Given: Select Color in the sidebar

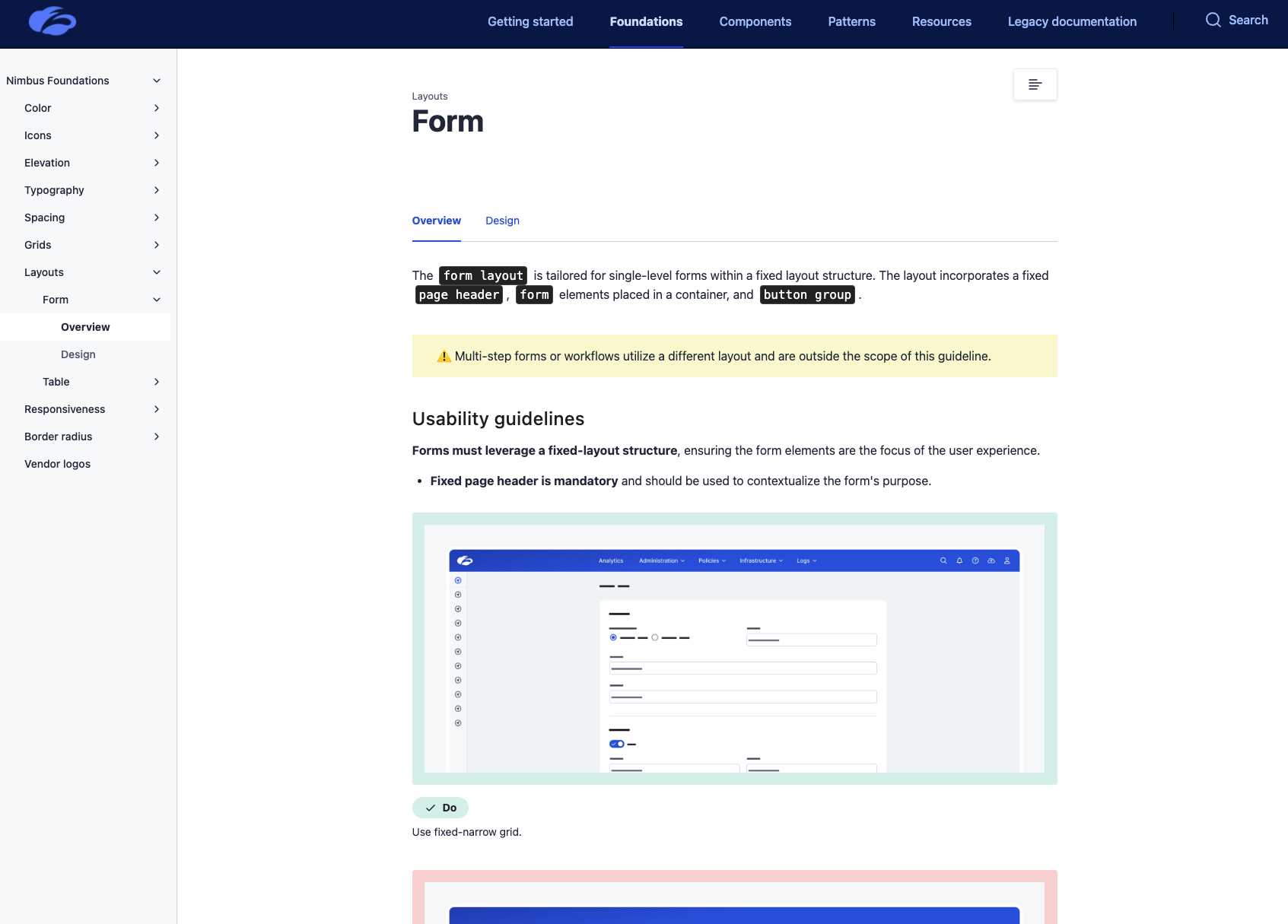Looking at the screenshot, I should tap(38, 108).
